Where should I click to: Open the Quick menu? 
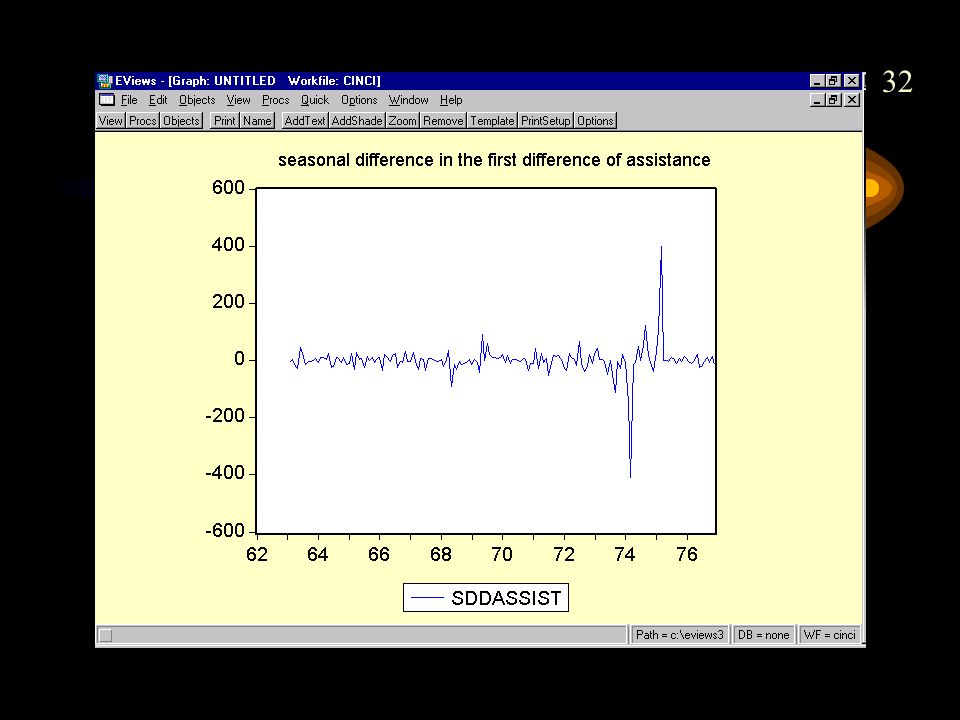tap(315, 100)
